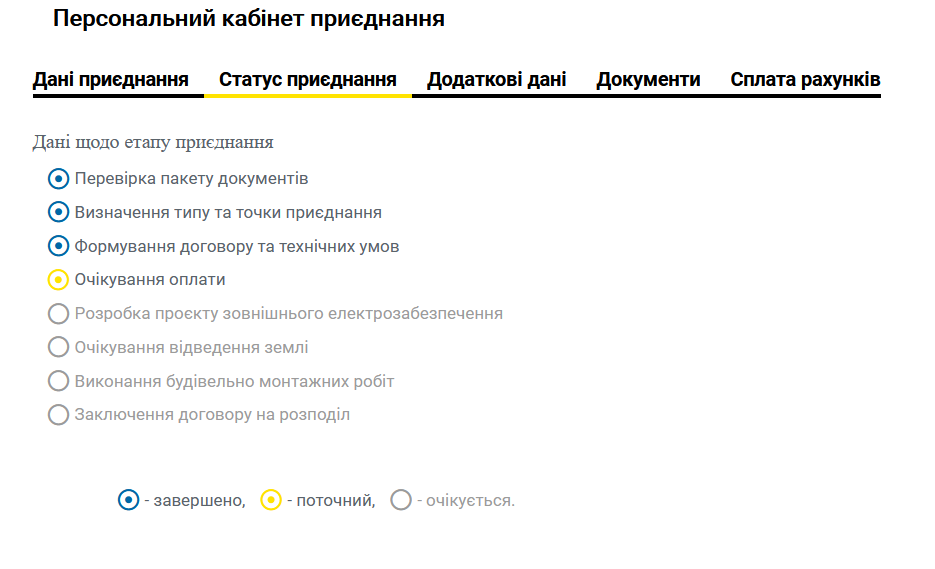Viewport: 935px width, 569px height.
Task: Switch to Статус приєднання tab
Action: (308, 80)
